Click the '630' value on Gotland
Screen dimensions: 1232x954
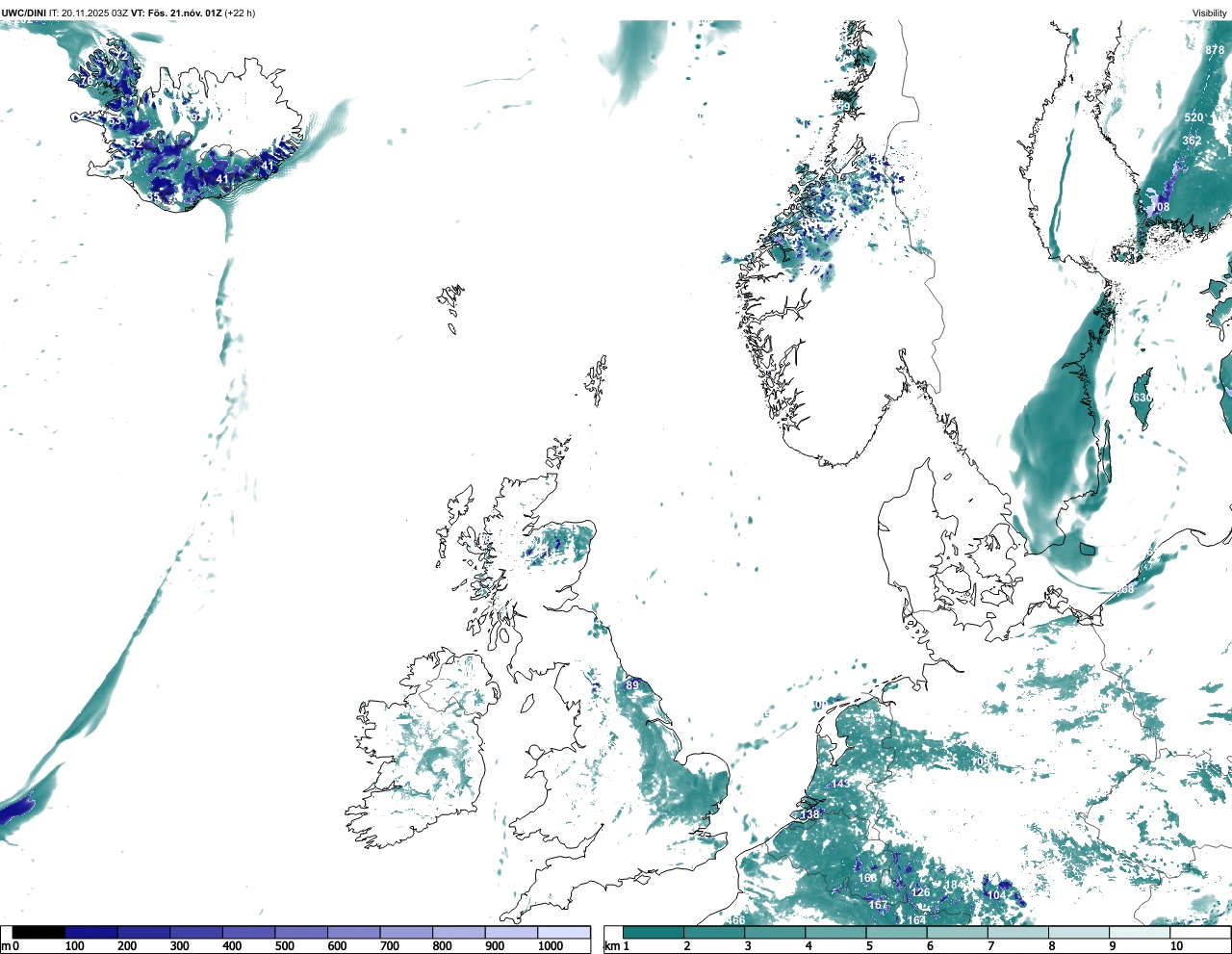1142,398
